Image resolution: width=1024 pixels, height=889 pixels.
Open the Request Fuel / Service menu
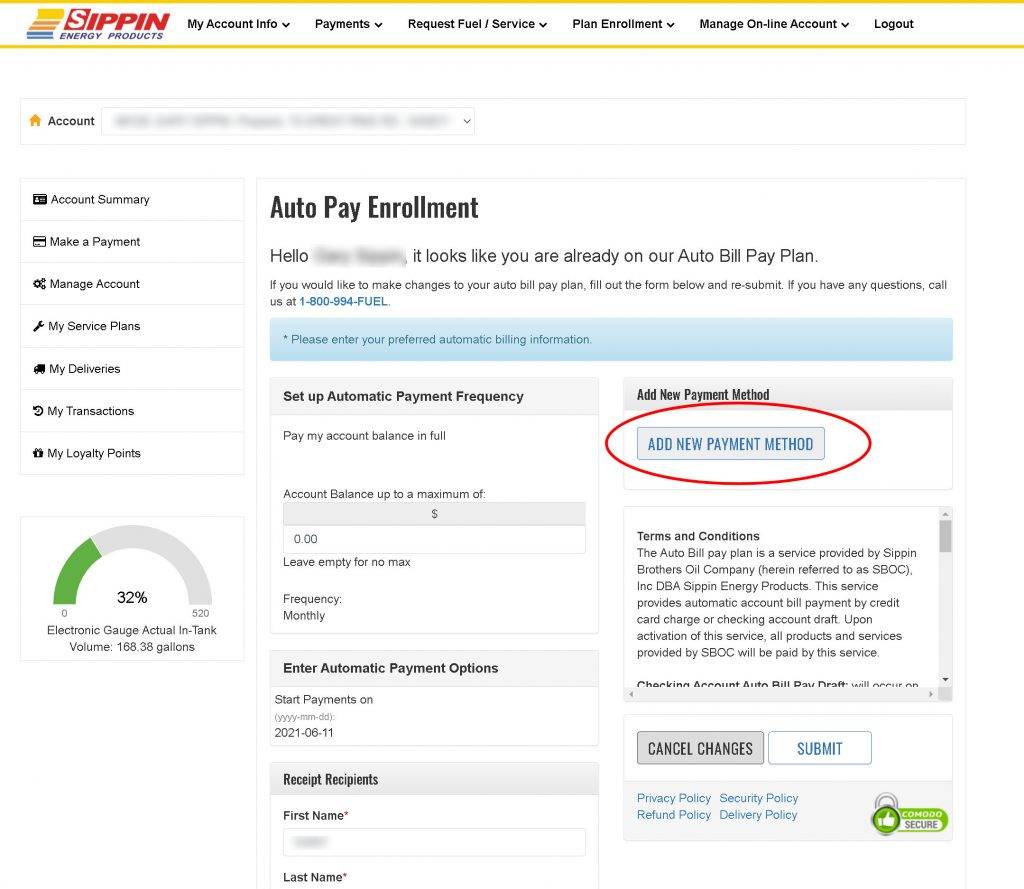click(477, 24)
